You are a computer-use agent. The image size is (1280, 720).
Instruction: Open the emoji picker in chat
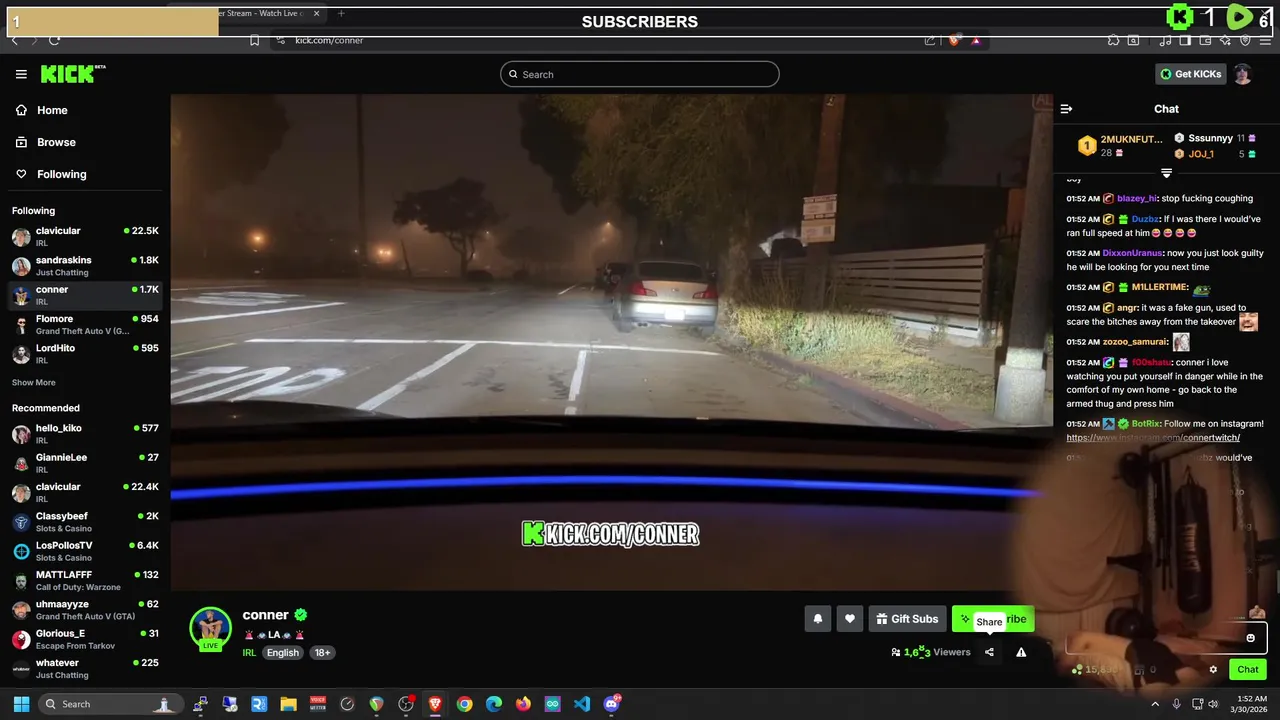(x=1250, y=638)
